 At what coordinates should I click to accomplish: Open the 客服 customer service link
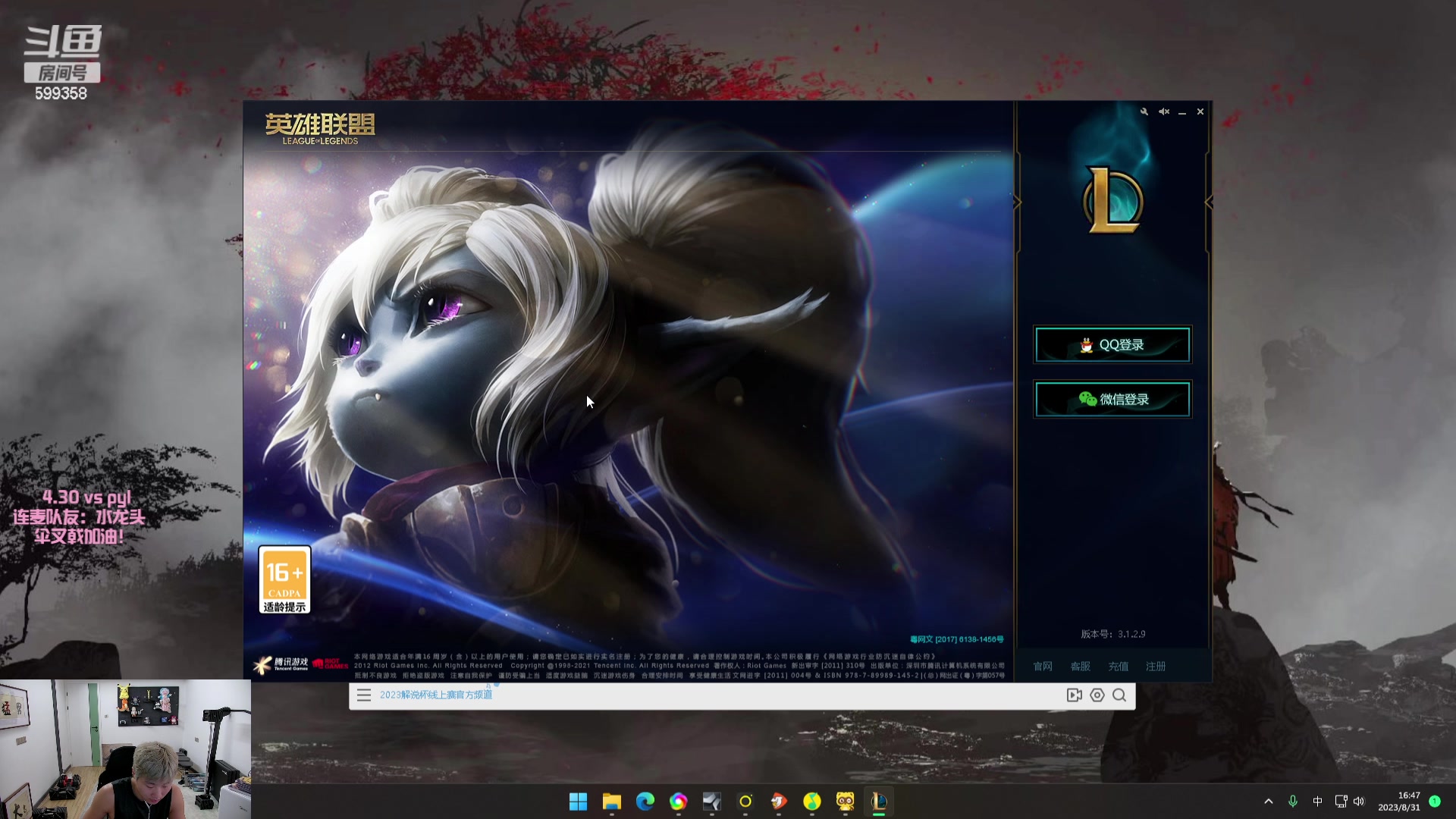coord(1081,667)
